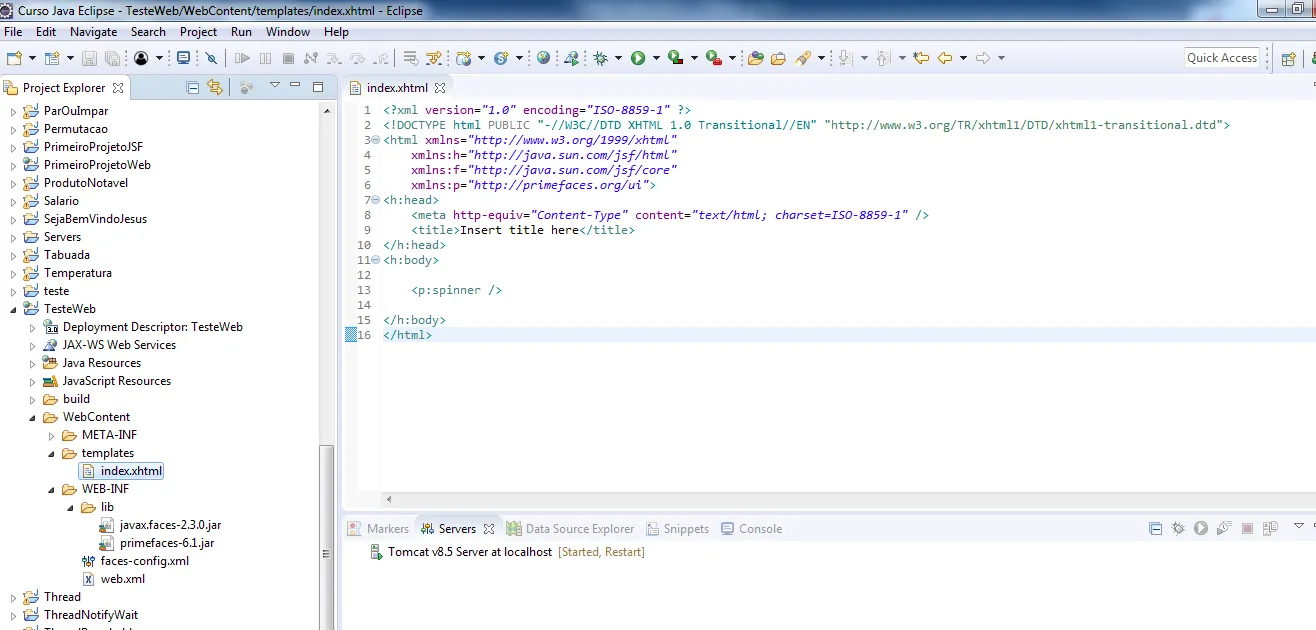Click the Quick Access search field

pos(1221,58)
